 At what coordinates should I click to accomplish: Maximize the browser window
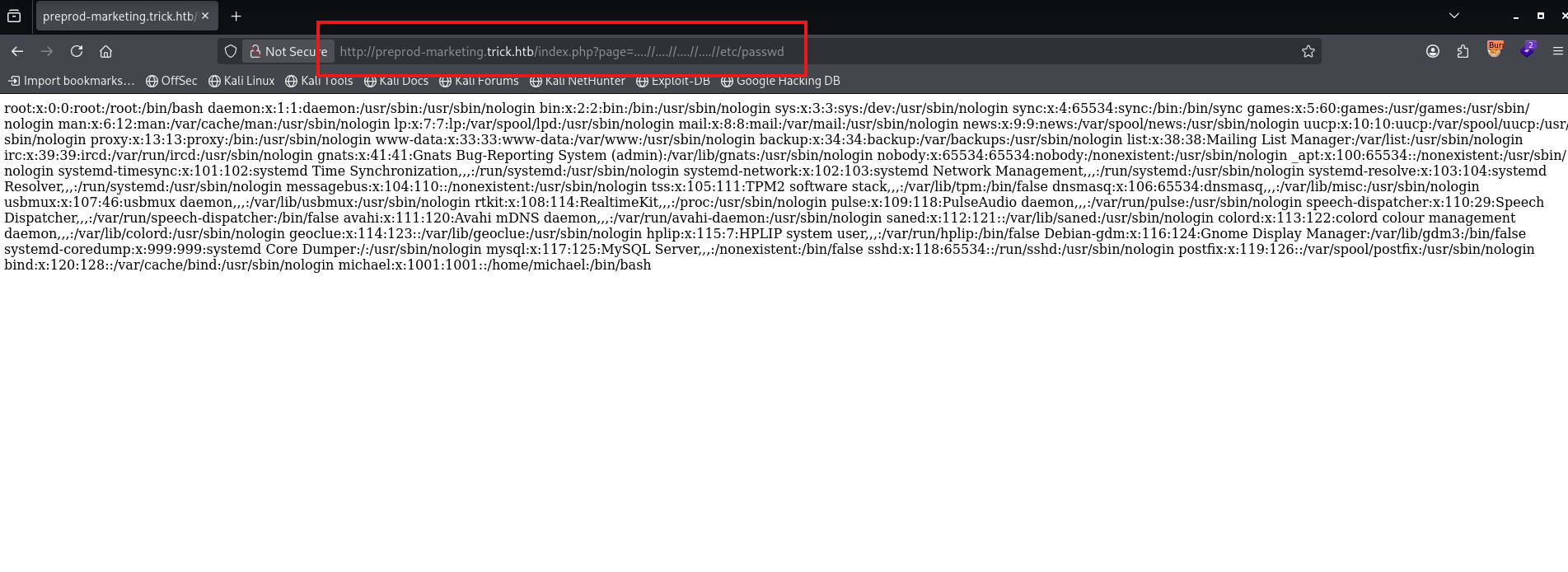pyautogui.click(x=1540, y=16)
